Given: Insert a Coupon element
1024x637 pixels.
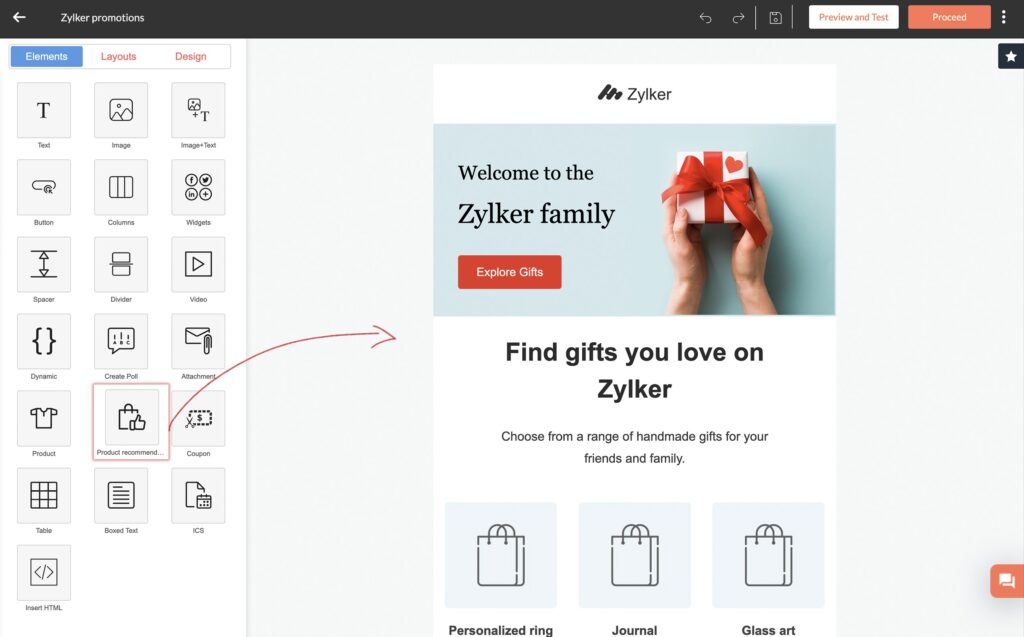Looking at the screenshot, I should coord(198,420).
